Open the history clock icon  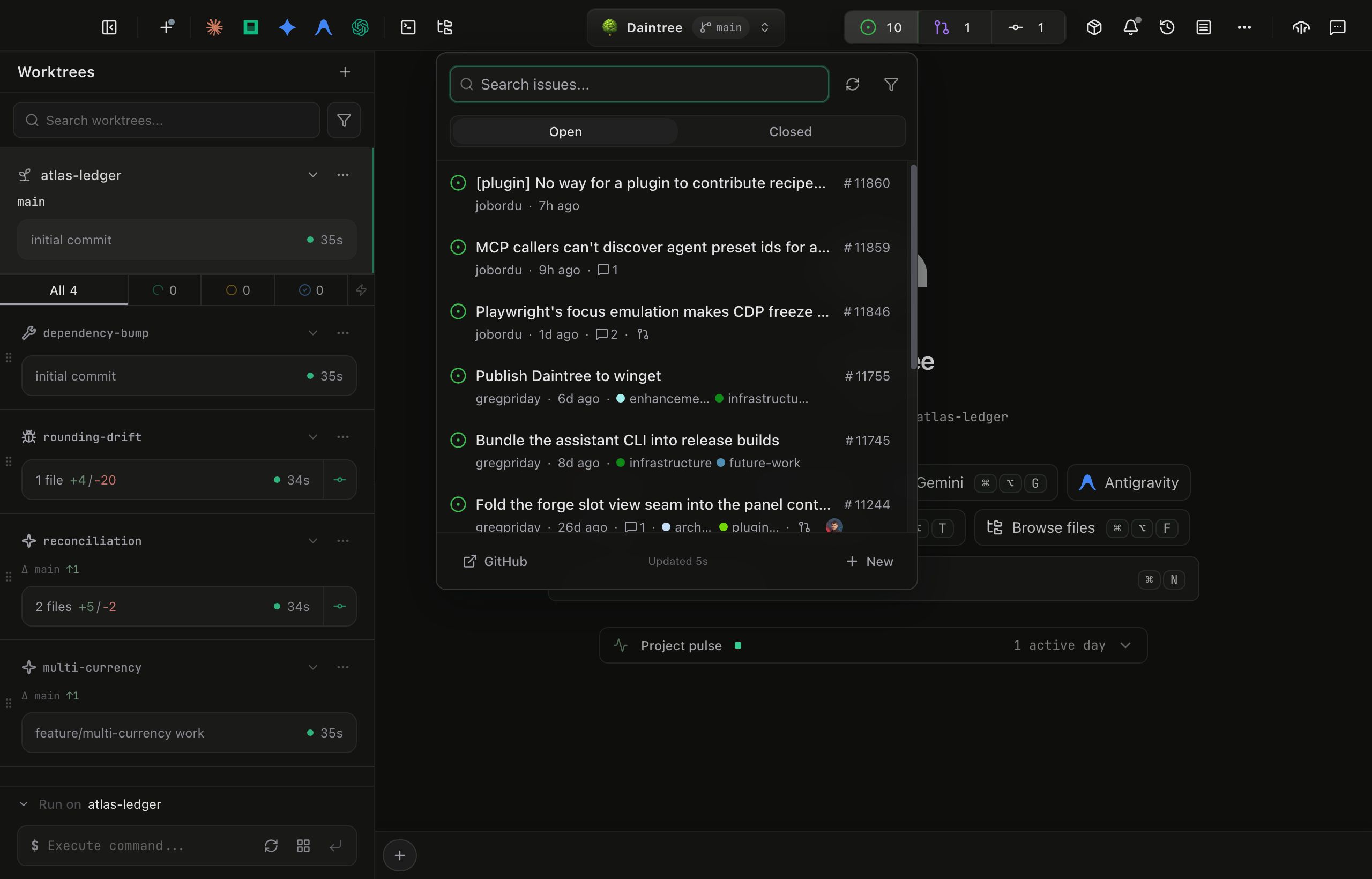click(1167, 27)
